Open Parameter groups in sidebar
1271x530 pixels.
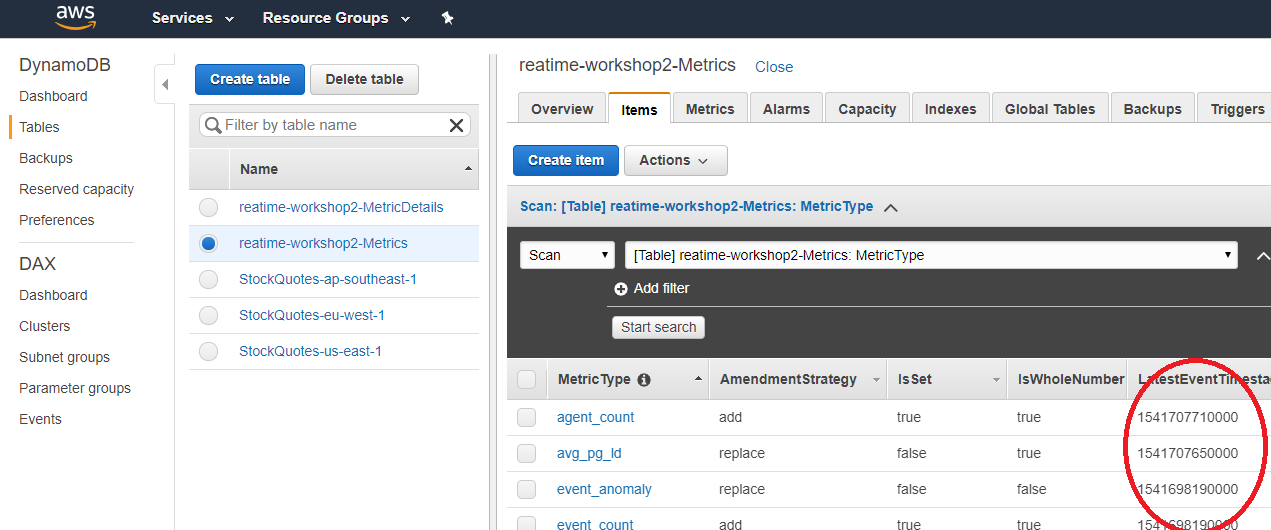(75, 388)
